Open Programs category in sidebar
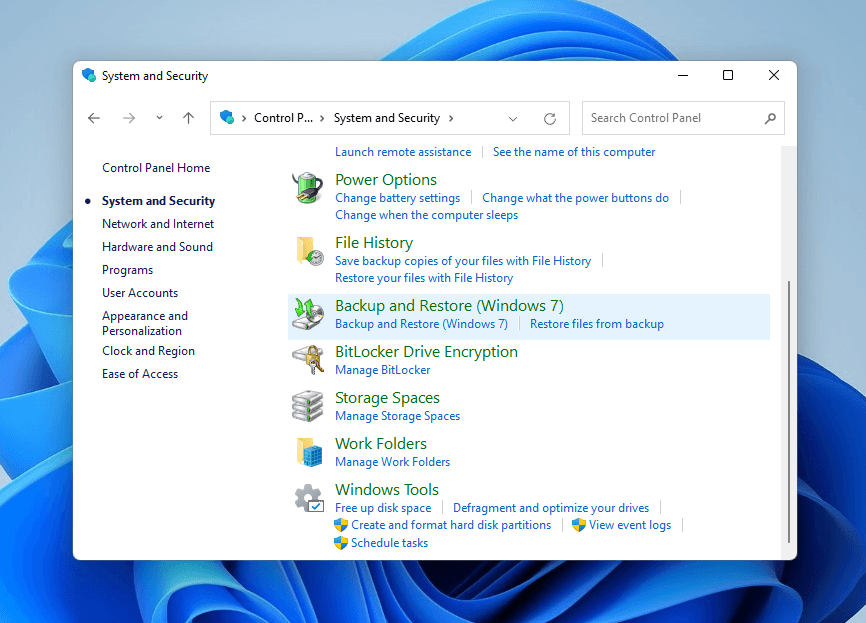This screenshot has height=623, width=866. point(128,270)
